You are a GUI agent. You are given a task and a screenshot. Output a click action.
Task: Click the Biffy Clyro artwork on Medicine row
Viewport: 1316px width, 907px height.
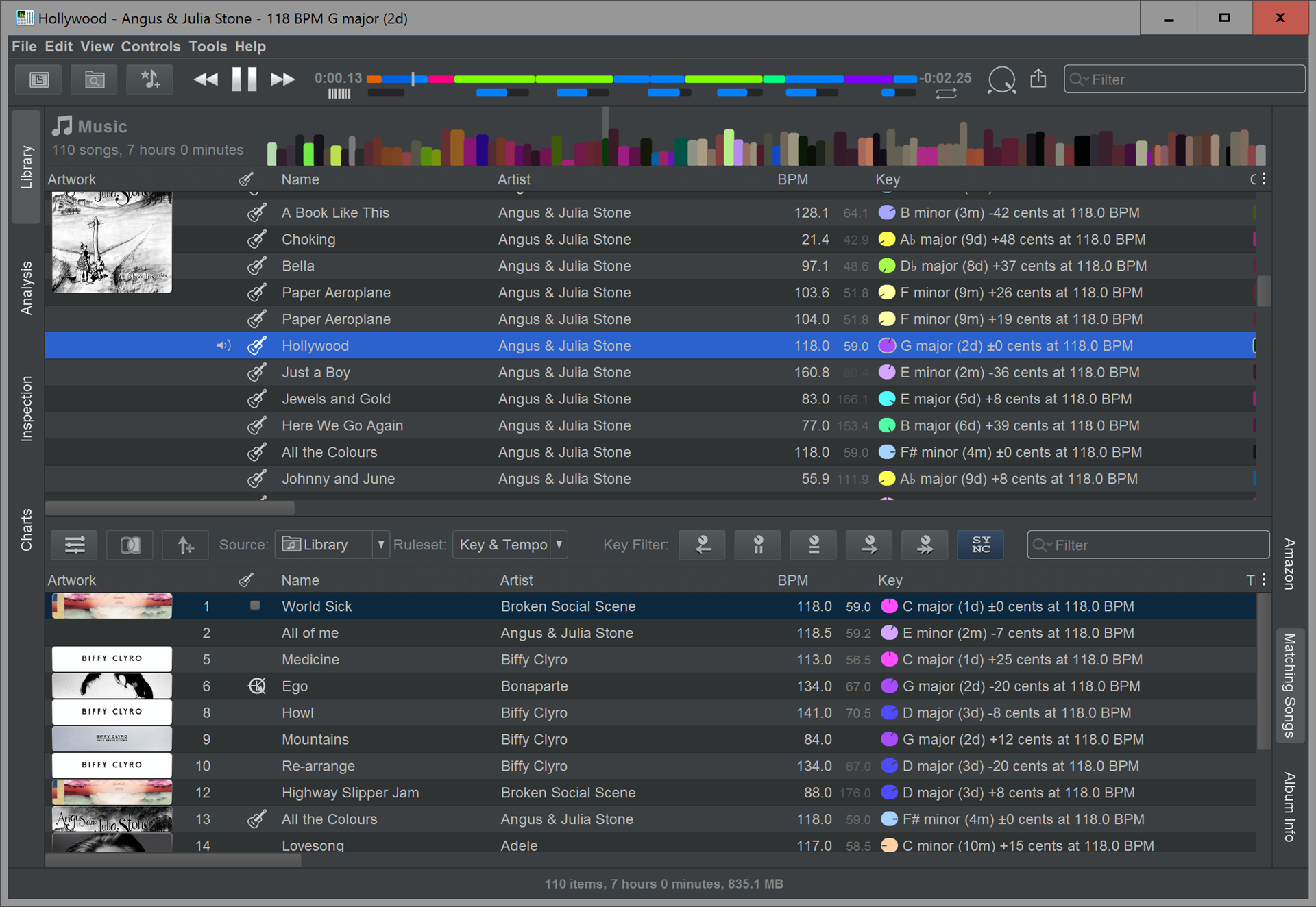[x=112, y=659]
